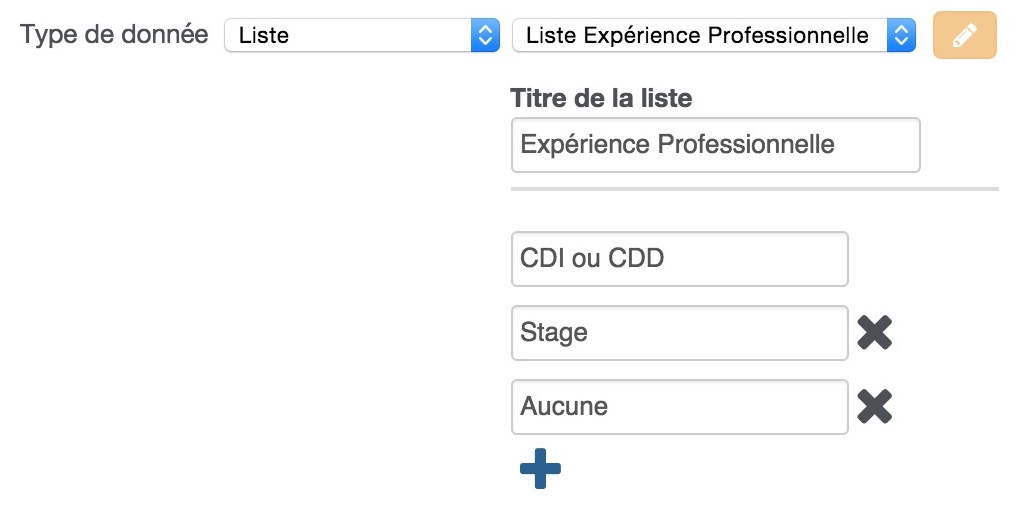Add a new list item with plus icon
1021x511 pixels.
pyautogui.click(x=540, y=468)
